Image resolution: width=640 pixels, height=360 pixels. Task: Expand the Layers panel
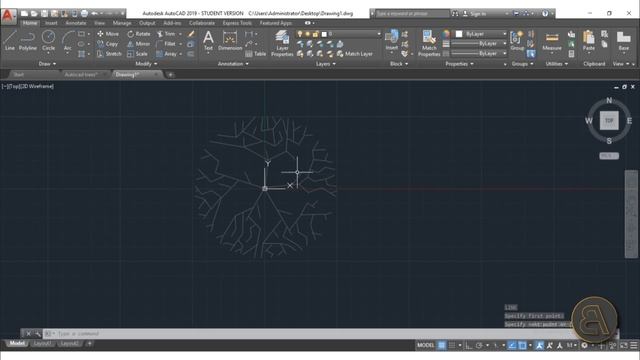click(x=325, y=64)
